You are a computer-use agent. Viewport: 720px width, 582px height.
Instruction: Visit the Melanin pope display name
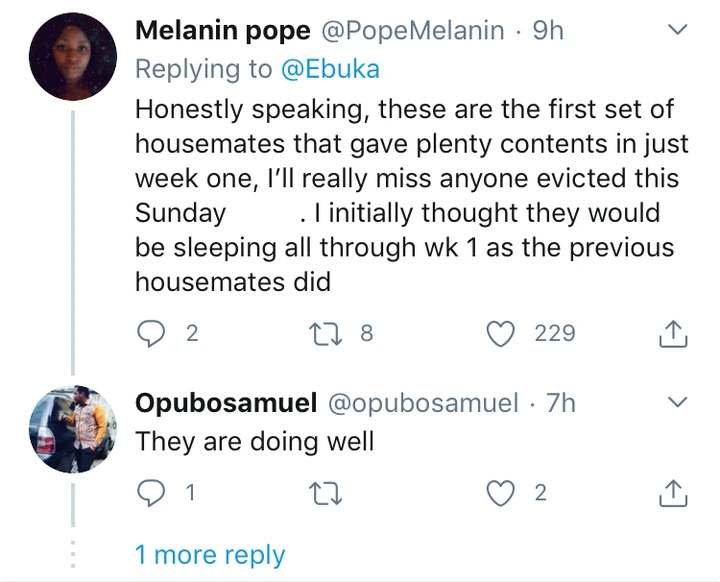(222, 31)
